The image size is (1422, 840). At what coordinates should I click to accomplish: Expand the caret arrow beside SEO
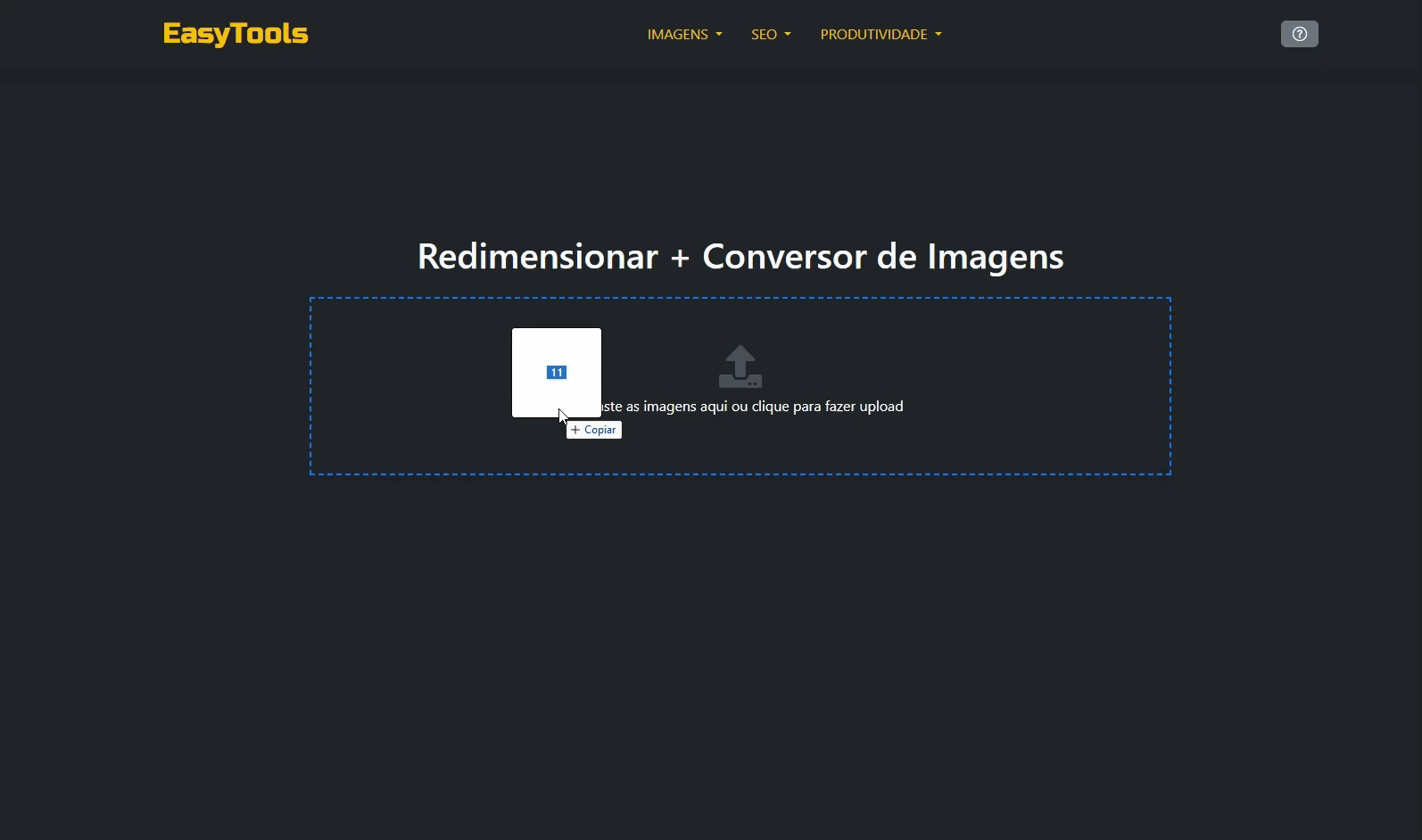788,35
